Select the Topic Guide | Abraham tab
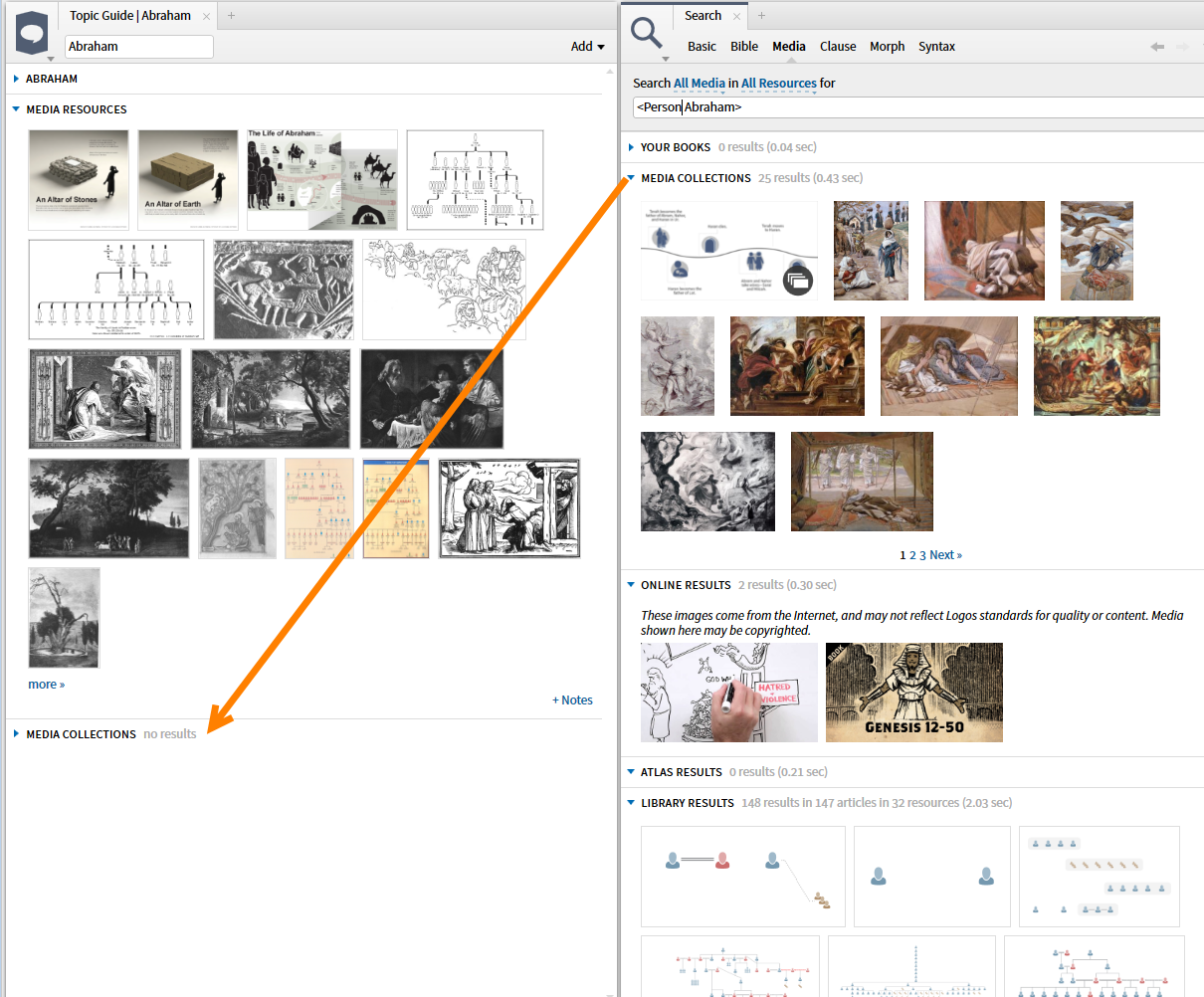This screenshot has height=997, width=1204. [x=130, y=16]
